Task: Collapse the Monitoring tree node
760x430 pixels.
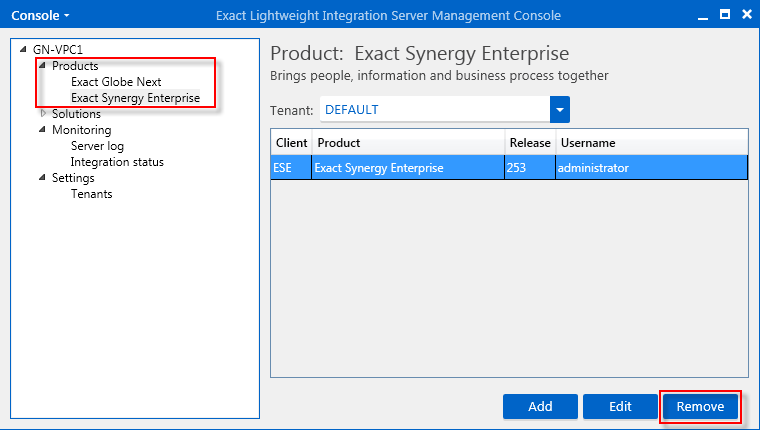Action: [x=42, y=129]
